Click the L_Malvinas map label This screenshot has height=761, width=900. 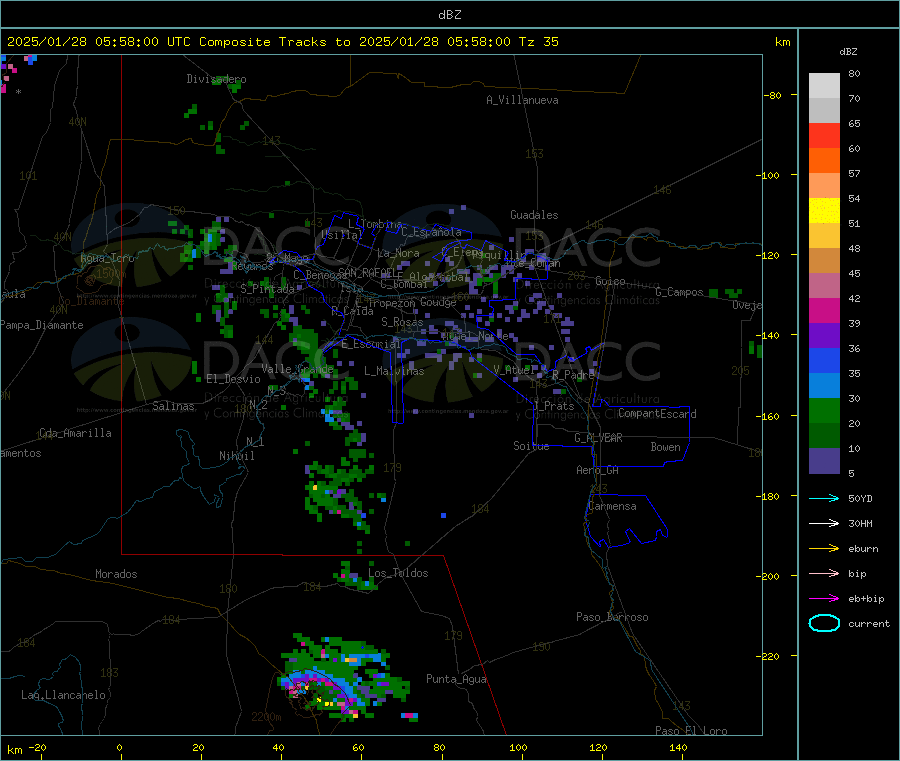click(394, 371)
